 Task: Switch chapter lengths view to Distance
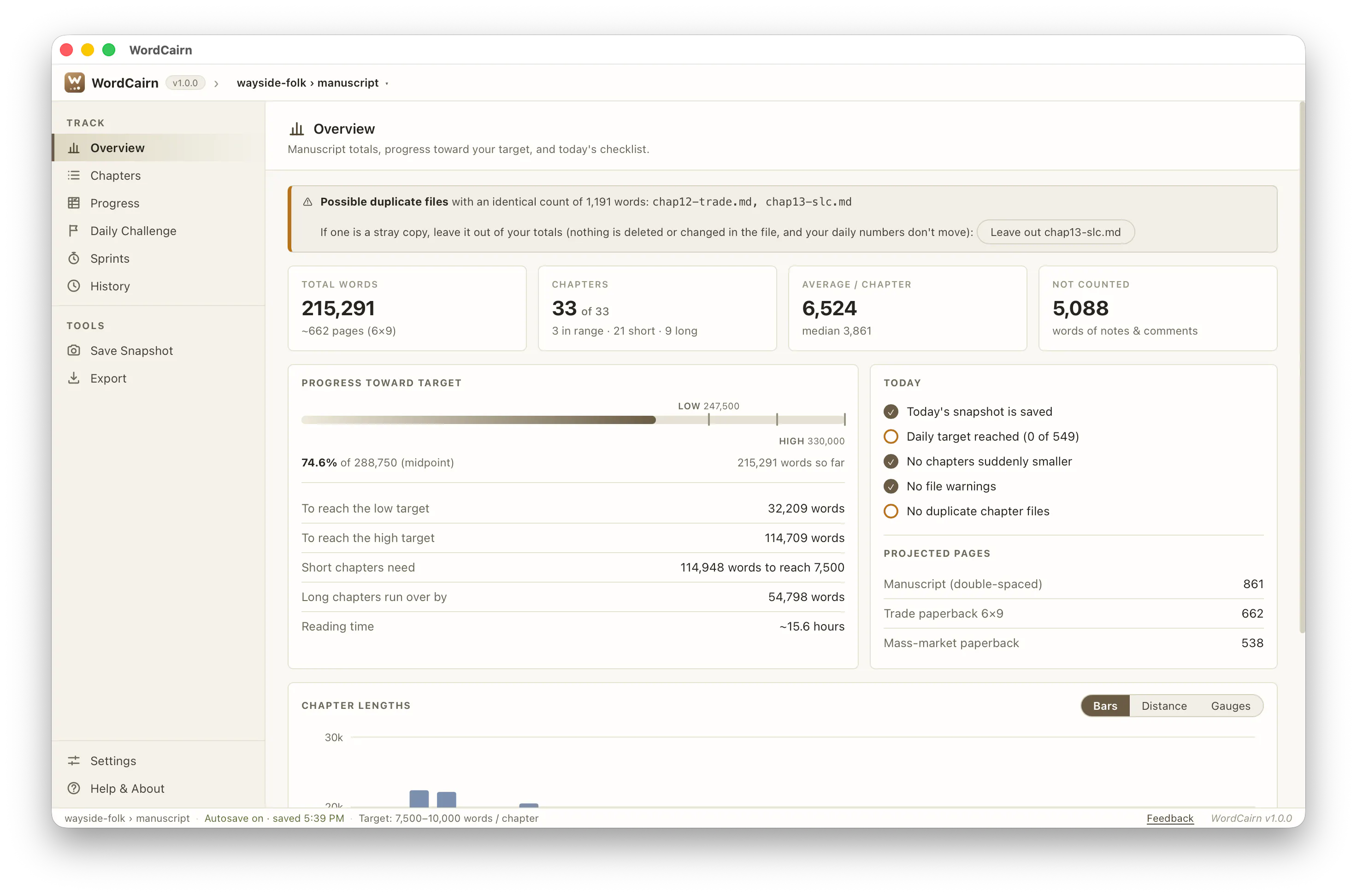coord(1164,706)
